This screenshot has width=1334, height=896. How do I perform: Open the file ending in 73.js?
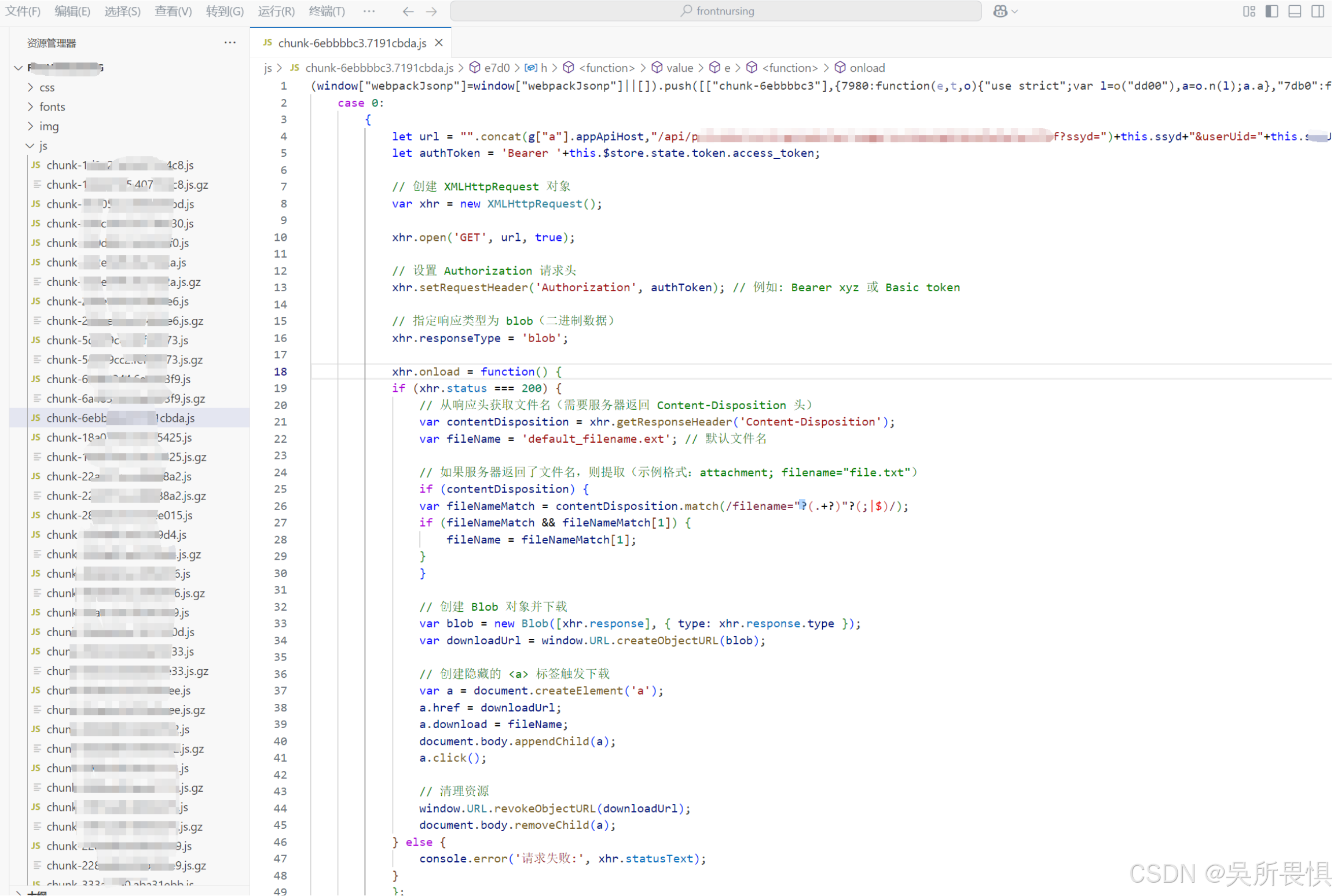pos(130,340)
